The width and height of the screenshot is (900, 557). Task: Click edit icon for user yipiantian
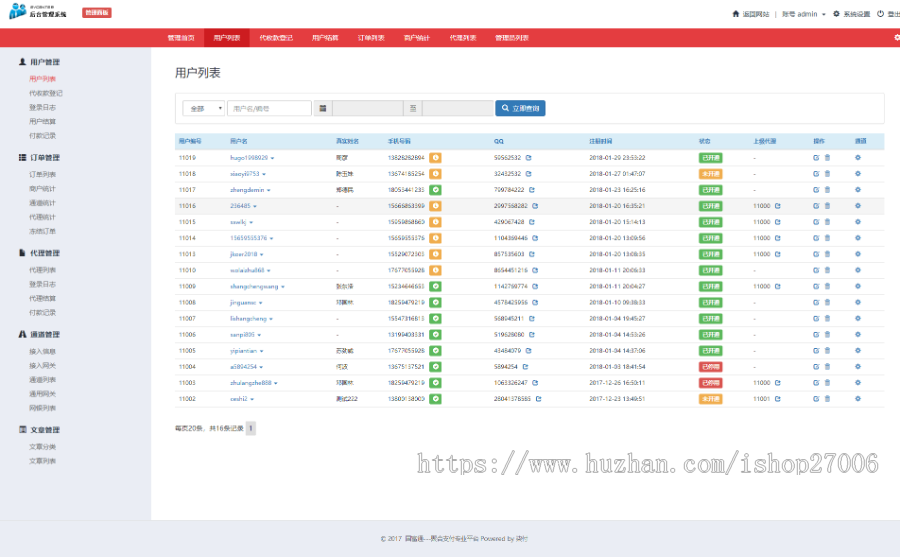(x=816, y=350)
